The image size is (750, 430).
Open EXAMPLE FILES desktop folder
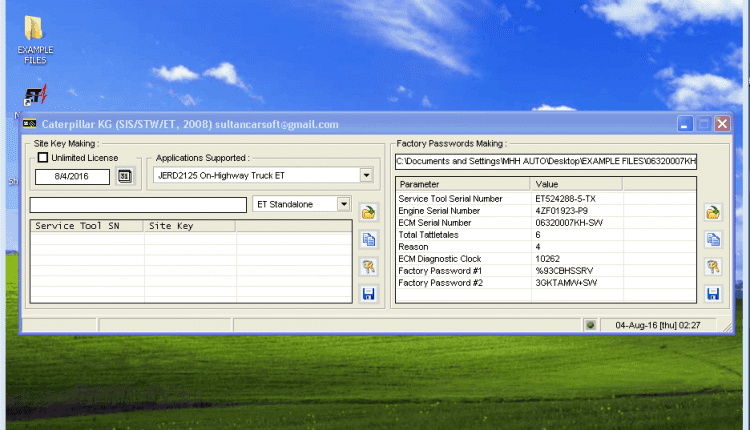coord(35,40)
